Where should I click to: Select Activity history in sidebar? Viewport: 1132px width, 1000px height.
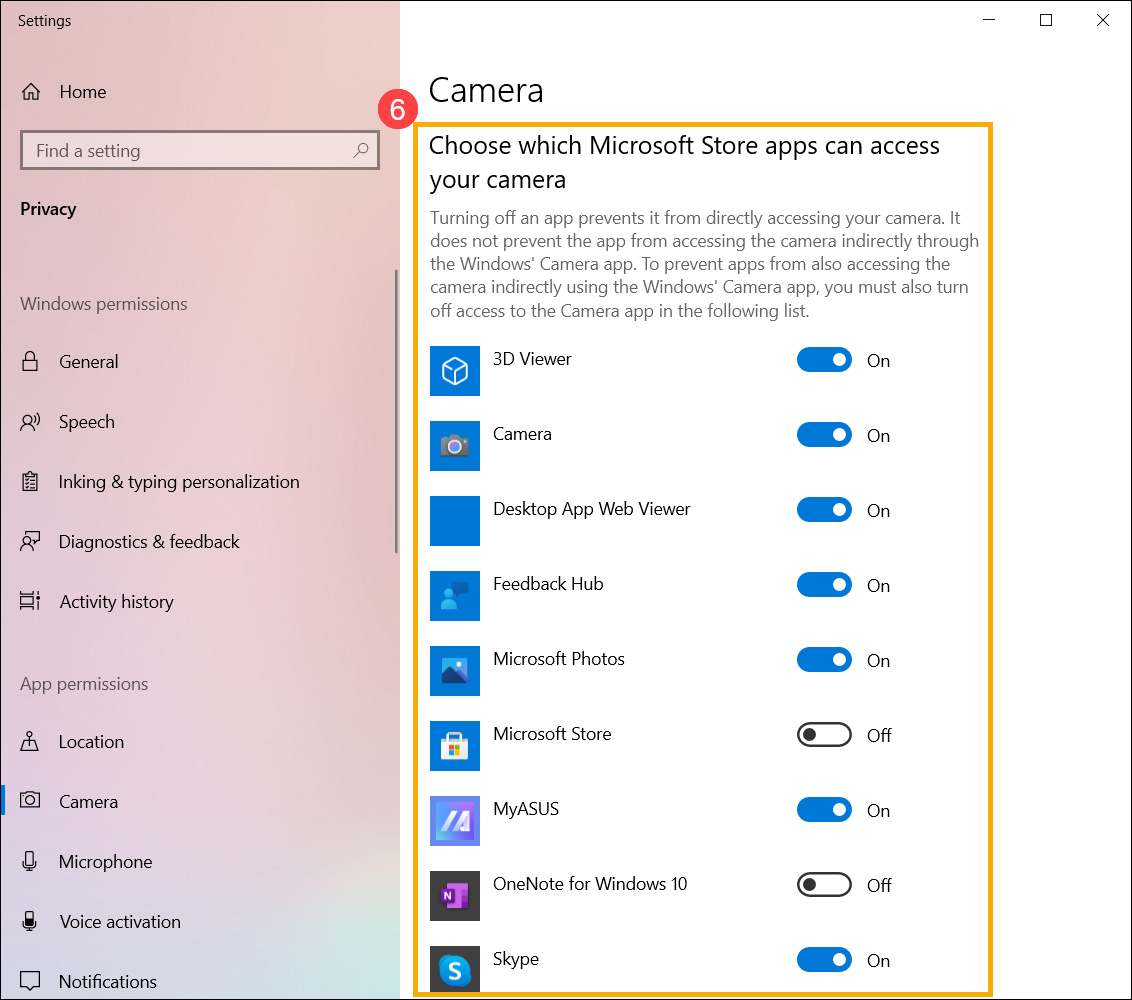tap(199, 601)
